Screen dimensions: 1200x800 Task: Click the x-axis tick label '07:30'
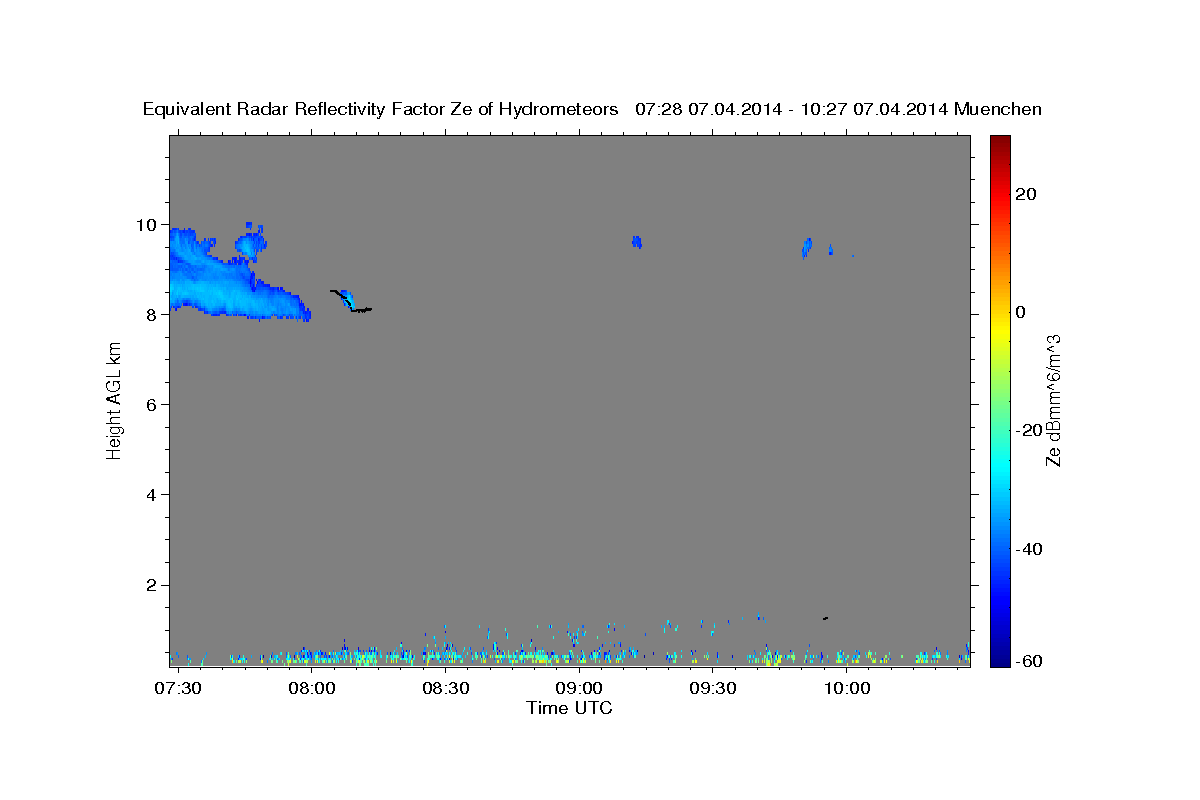click(178, 689)
